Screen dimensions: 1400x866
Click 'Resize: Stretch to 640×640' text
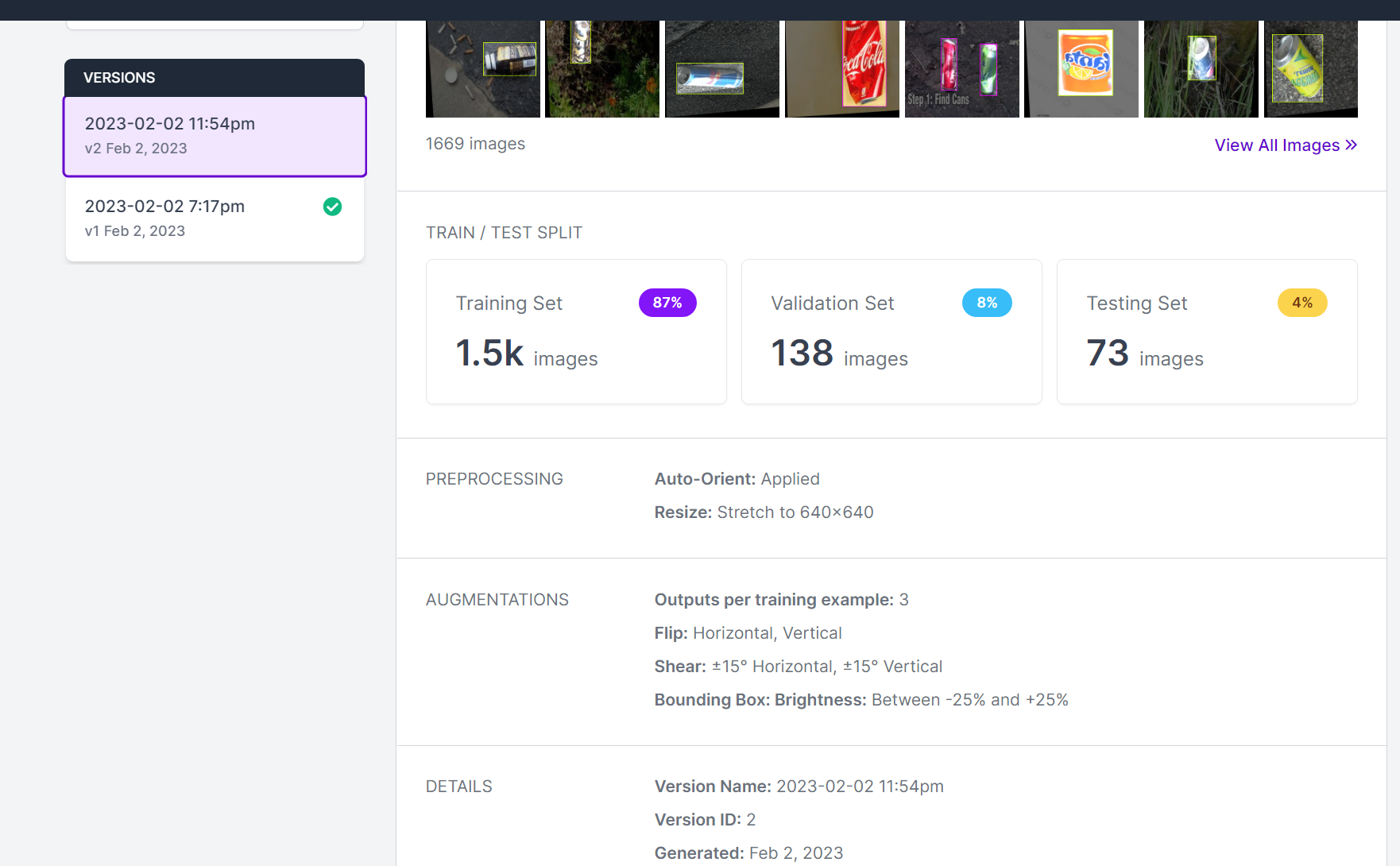(764, 512)
